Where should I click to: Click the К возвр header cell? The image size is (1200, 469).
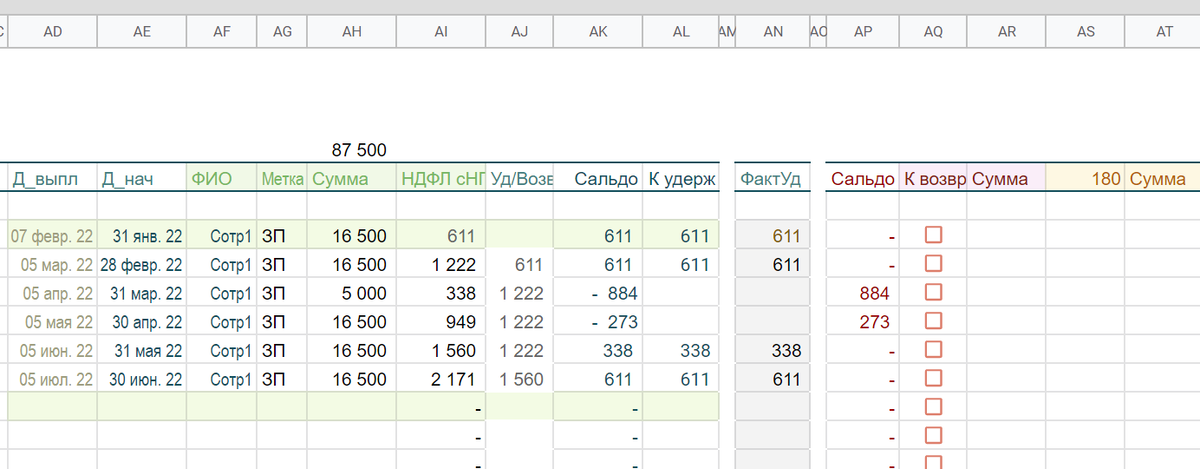click(x=933, y=179)
